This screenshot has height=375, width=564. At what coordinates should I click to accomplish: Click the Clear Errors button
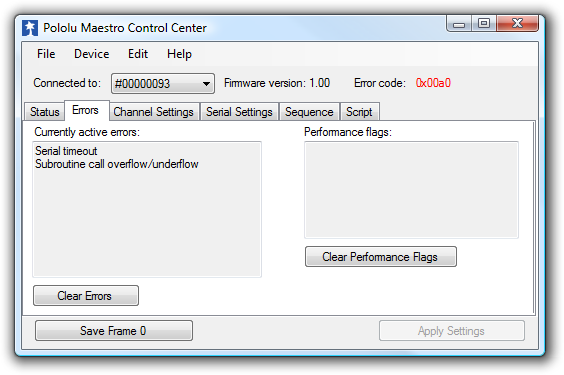pyautogui.click(x=86, y=296)
